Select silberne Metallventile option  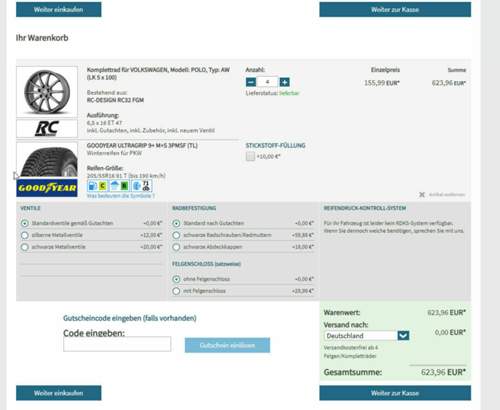click(25, 235)
